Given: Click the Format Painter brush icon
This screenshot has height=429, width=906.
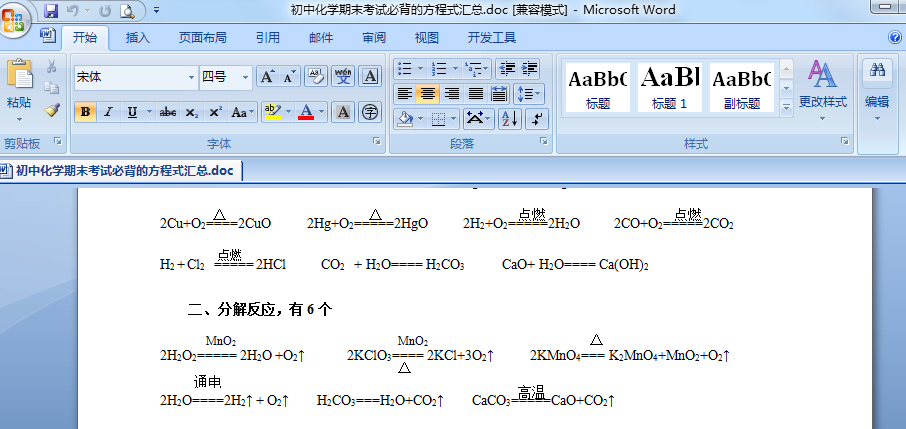Looking at the screenshot, I should (52, 110).
